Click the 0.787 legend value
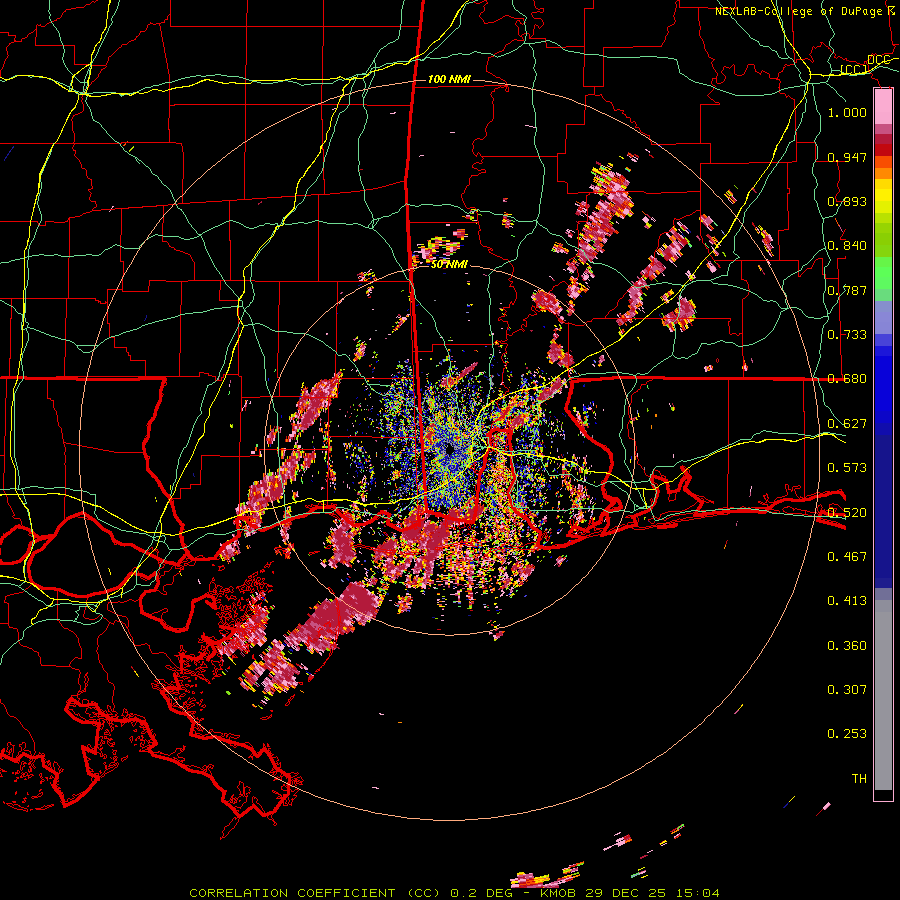Screen dimensions: 900x900 [x=847, y=290]
